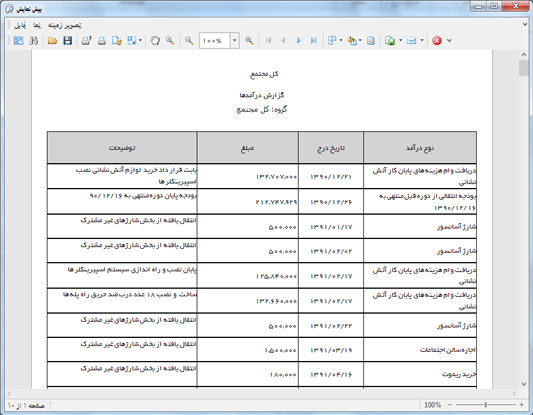This screenshot has height=415, width=533.
Task: Expand the page scale dropdown arrow
Action: 140,41
